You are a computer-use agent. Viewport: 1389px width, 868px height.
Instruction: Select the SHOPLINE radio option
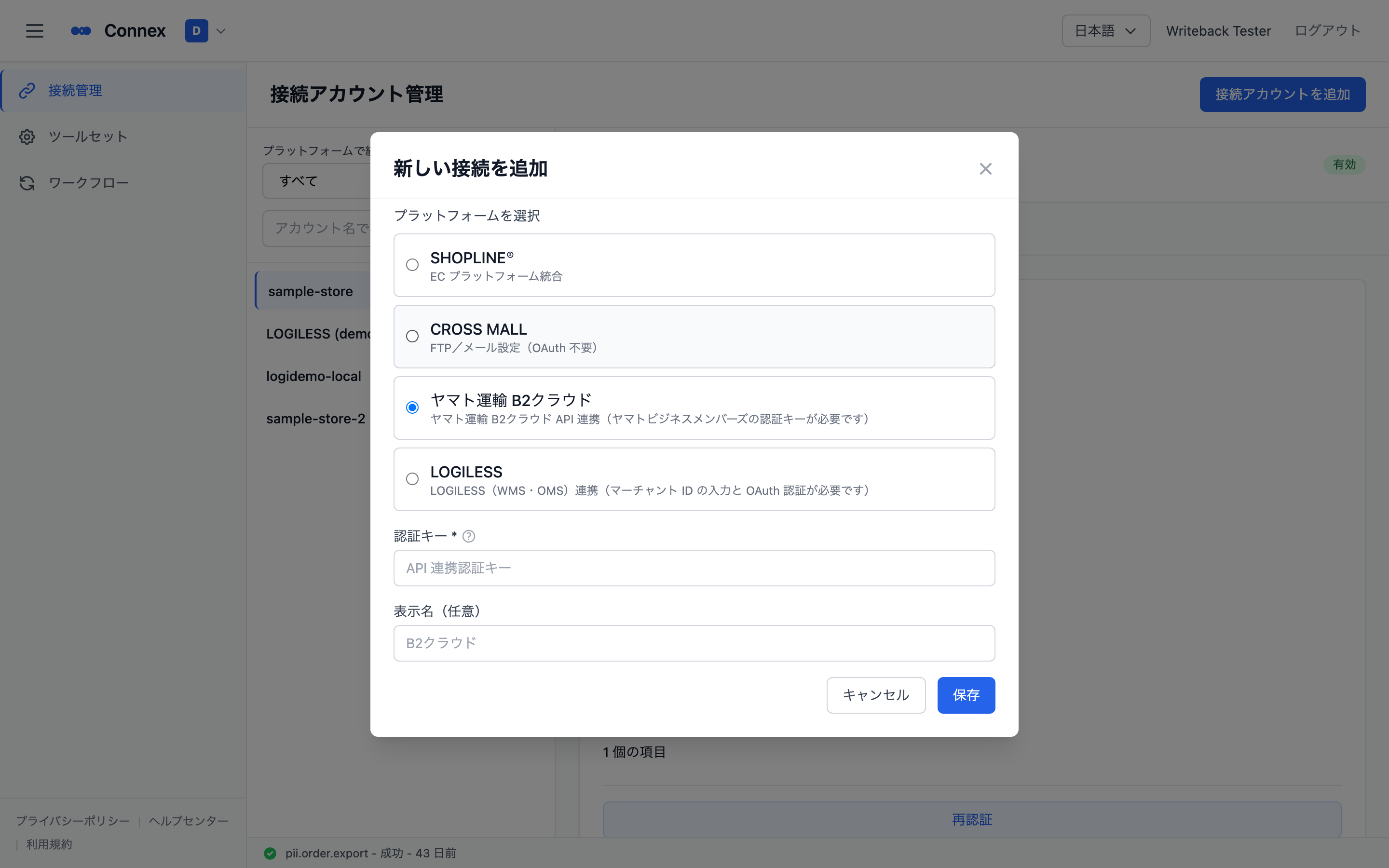tap(412, 265)
